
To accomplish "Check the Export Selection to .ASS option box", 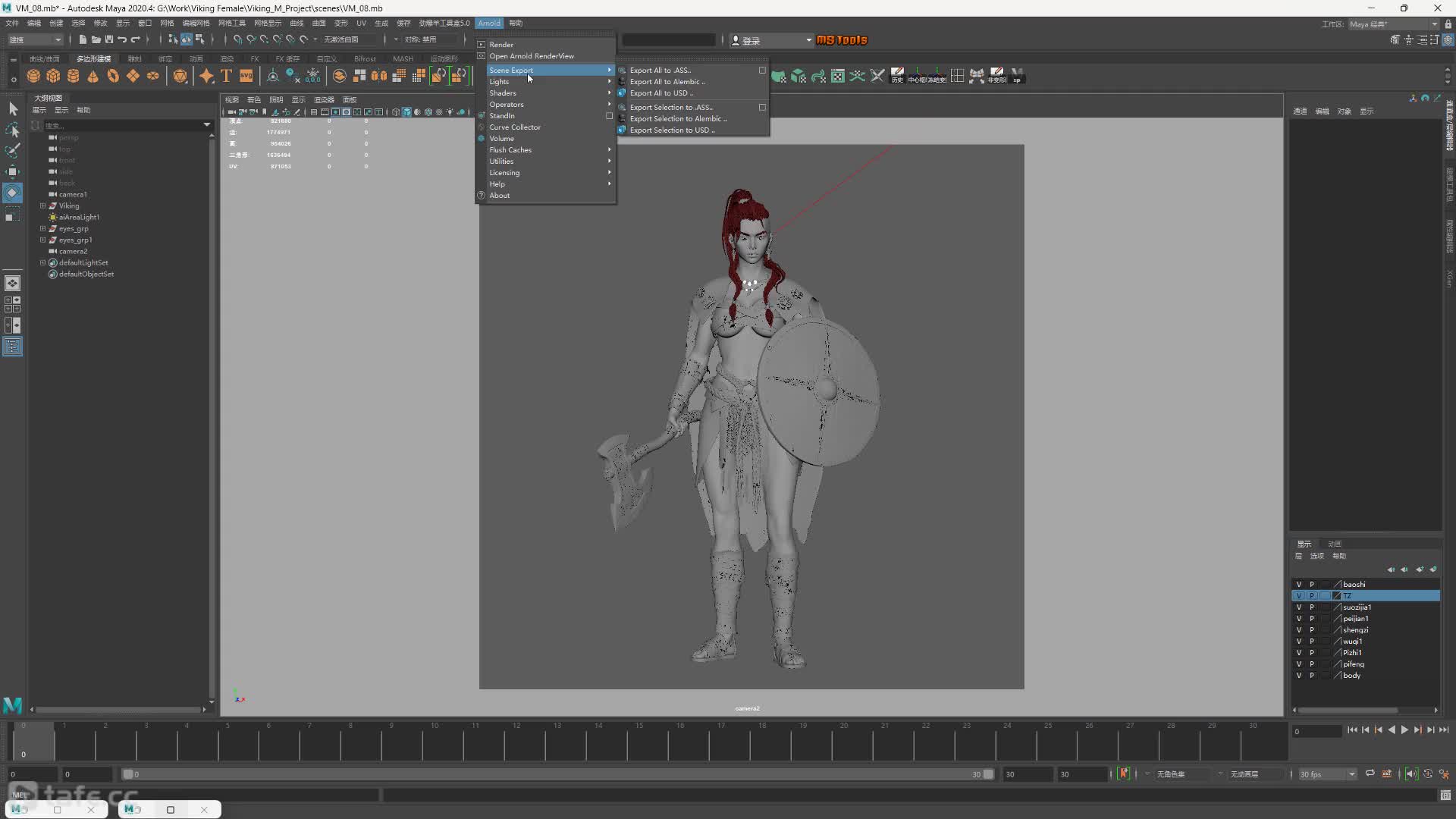I will [x=762, y=108].
